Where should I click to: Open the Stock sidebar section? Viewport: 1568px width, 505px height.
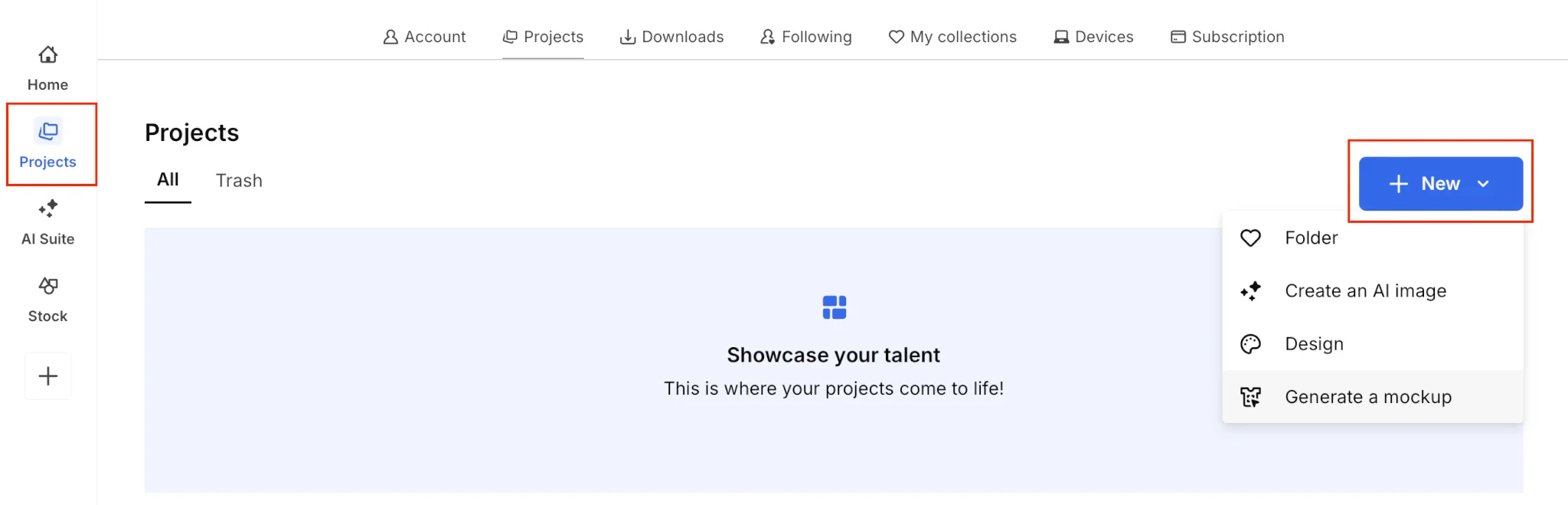(47, 300)
